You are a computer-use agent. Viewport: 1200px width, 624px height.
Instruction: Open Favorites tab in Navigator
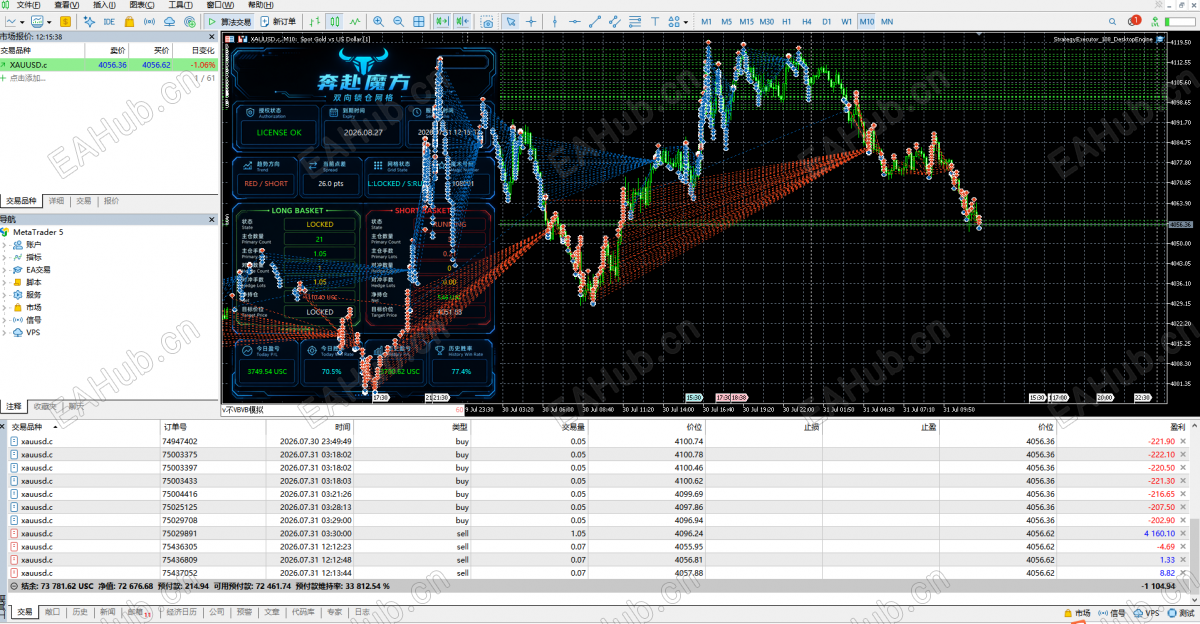[x=45, y=407]
